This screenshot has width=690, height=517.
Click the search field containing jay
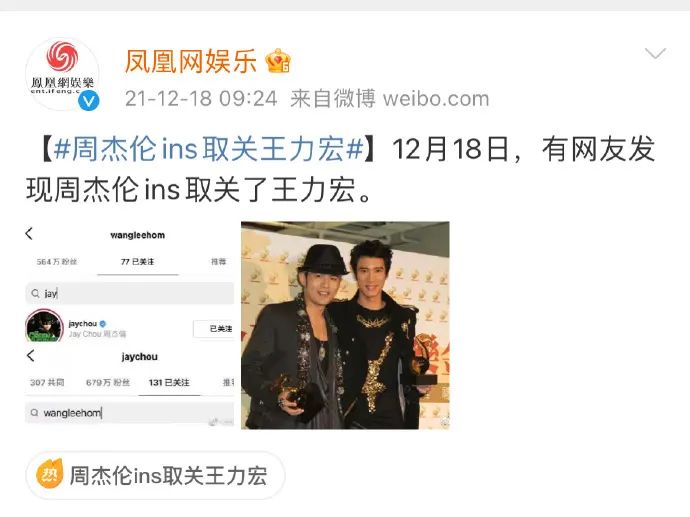[129, 293]
